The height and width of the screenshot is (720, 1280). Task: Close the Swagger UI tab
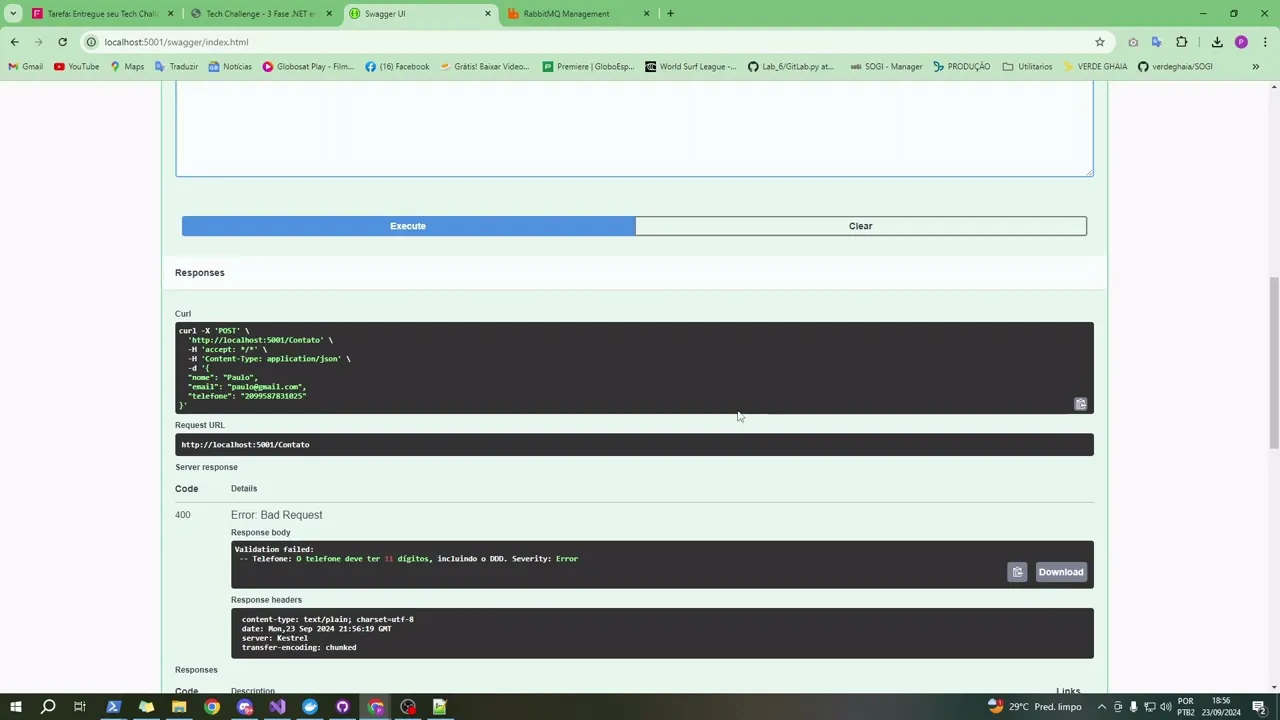tap(488, 14)
